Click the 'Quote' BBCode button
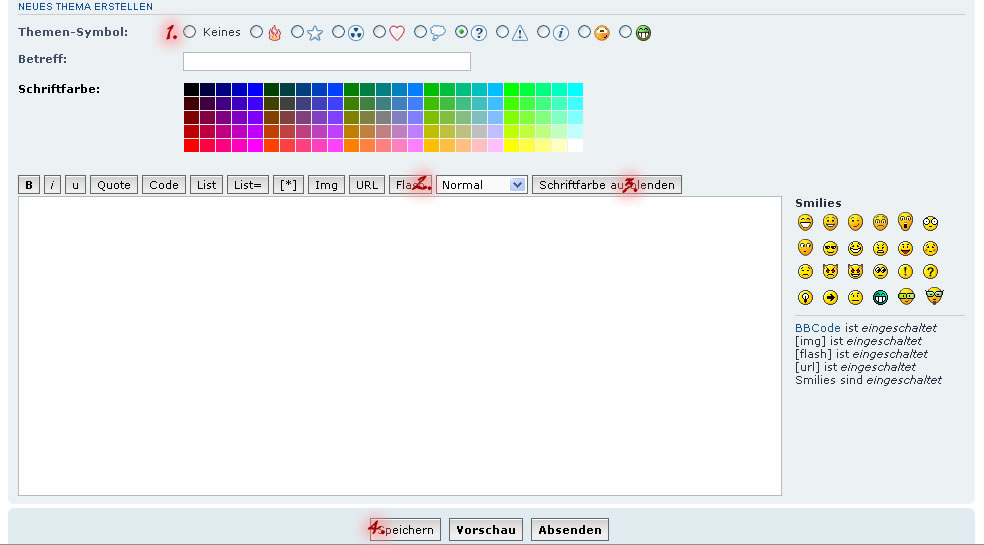Screen dimensions: 984x545 (x=114, y=185)
